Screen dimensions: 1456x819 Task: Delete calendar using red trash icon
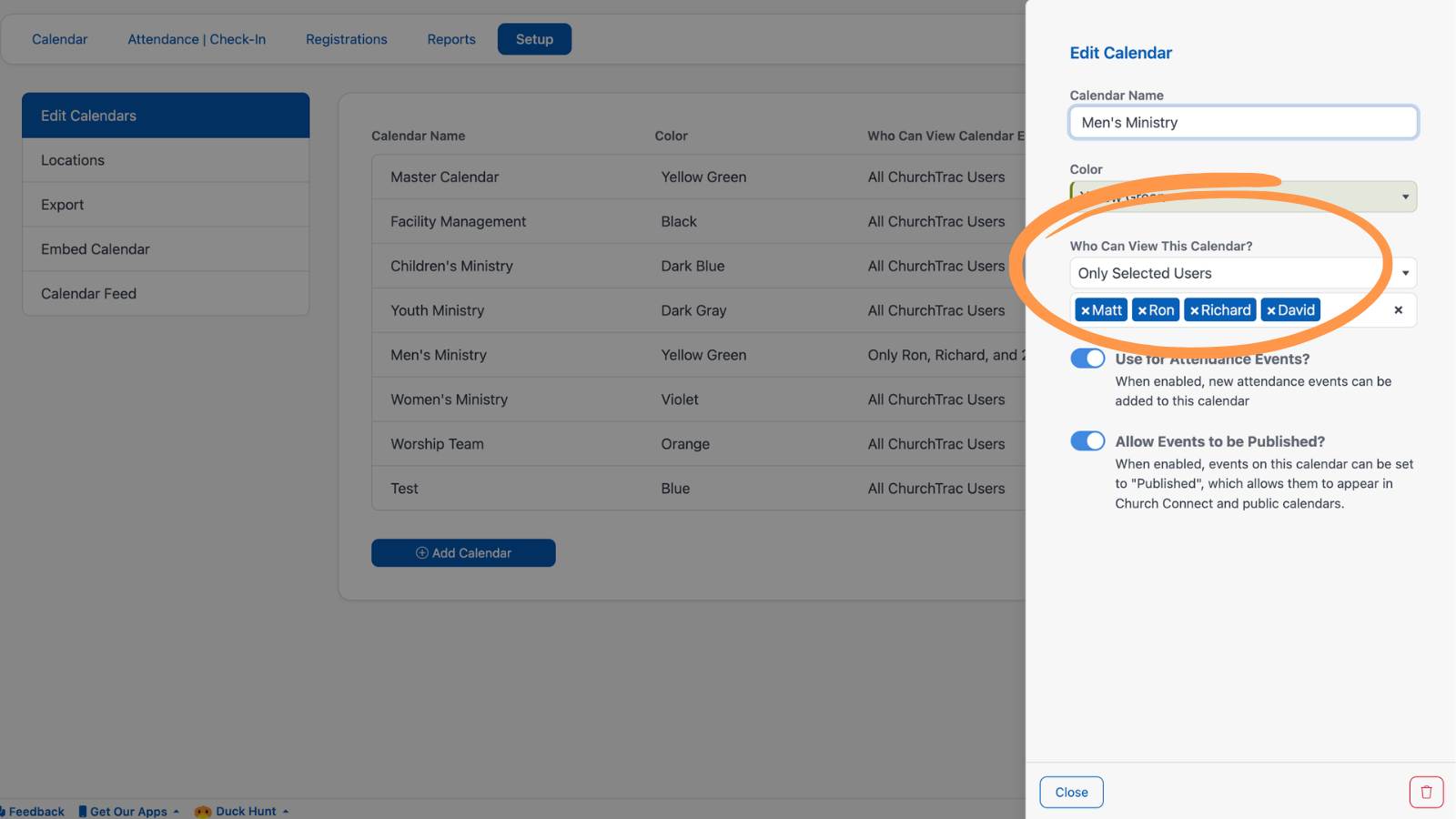tap(1426, 792)
